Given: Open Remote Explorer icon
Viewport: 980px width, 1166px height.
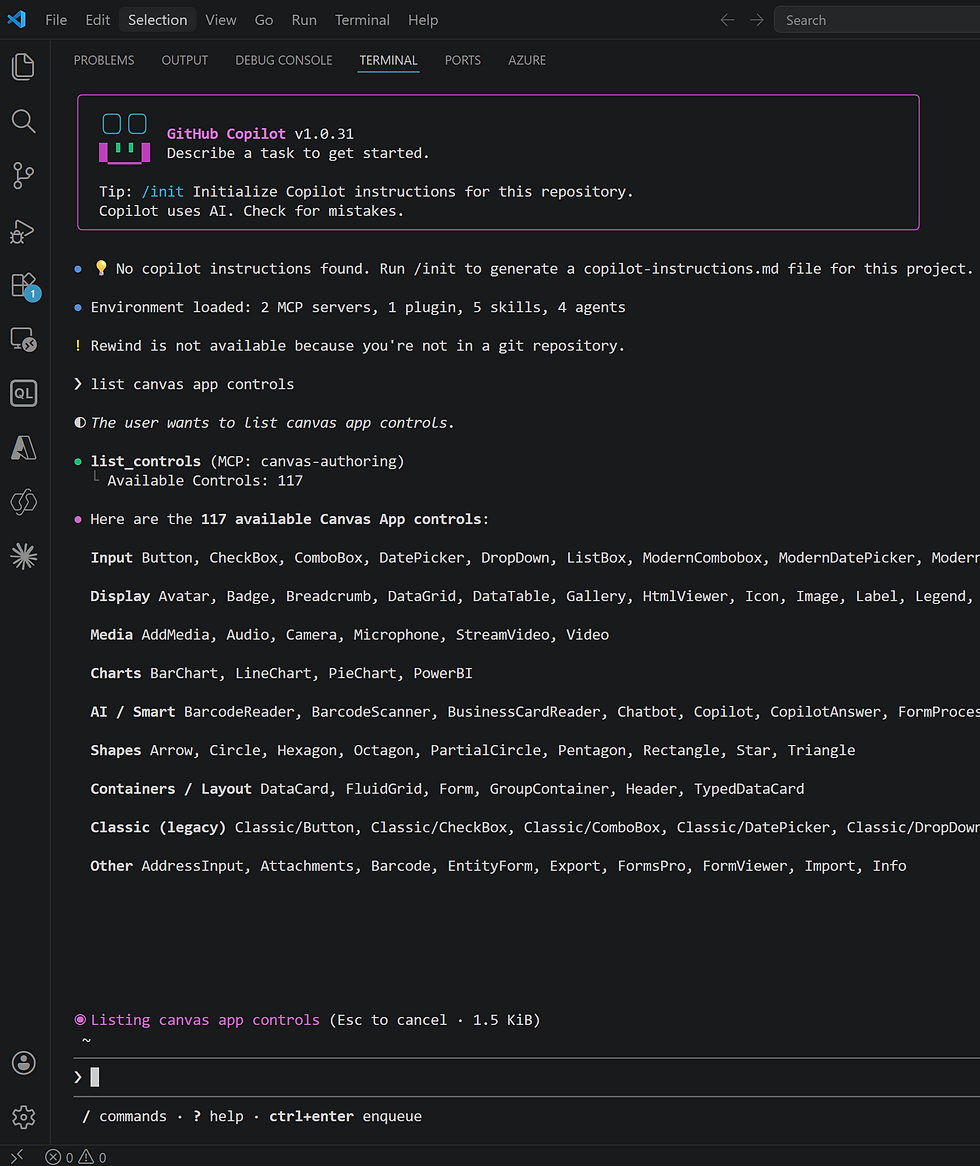Looking at the screenshot, I should (24, 339).
